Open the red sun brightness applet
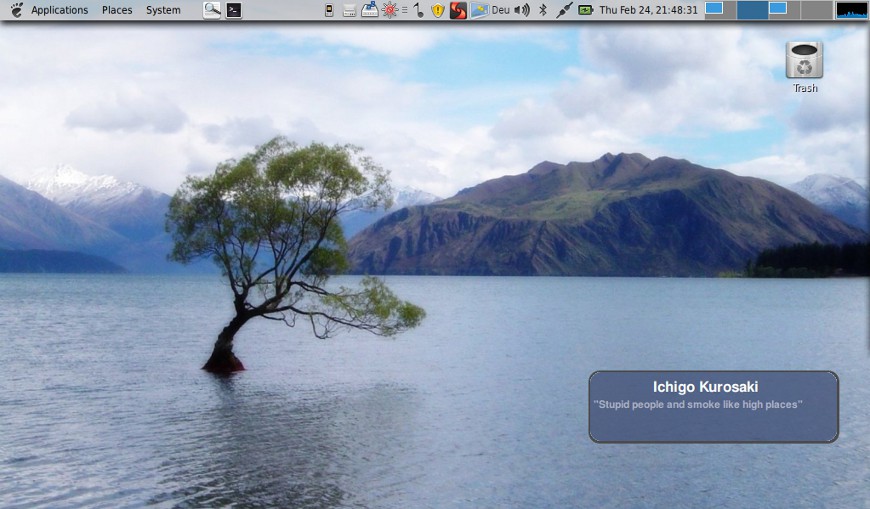 click(x=390, y=10)
